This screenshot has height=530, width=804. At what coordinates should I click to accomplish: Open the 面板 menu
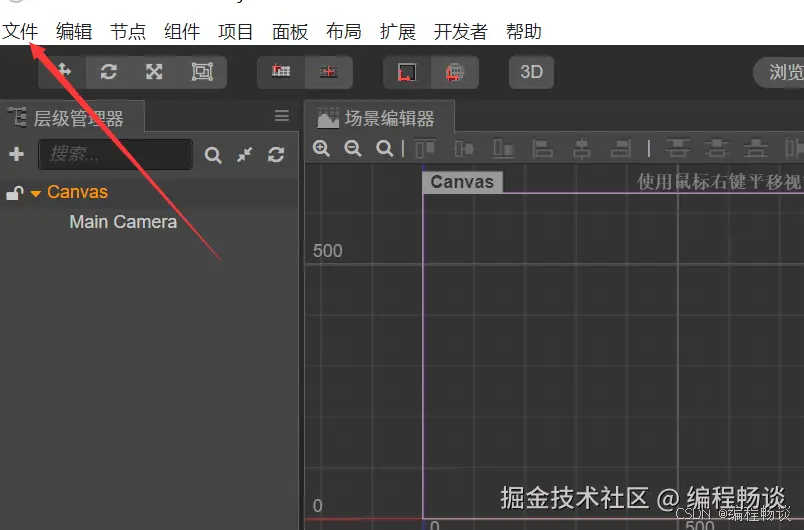290,32
